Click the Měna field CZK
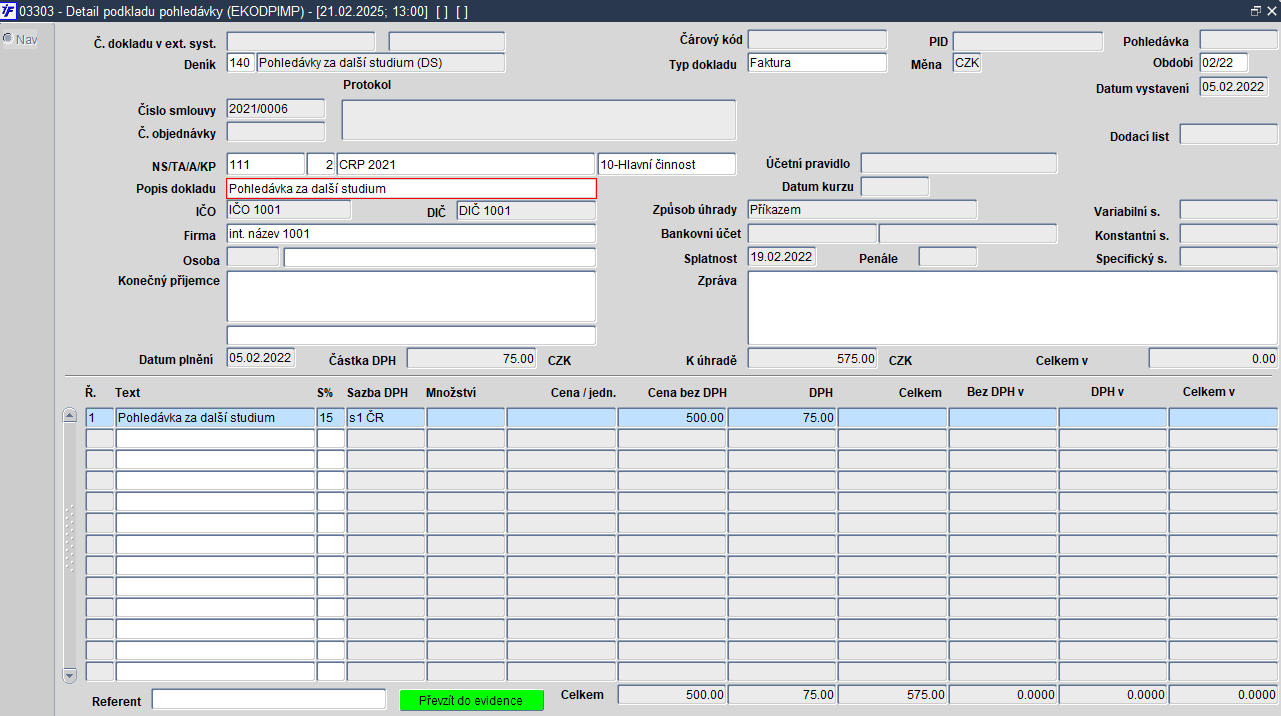 [967, 63]
